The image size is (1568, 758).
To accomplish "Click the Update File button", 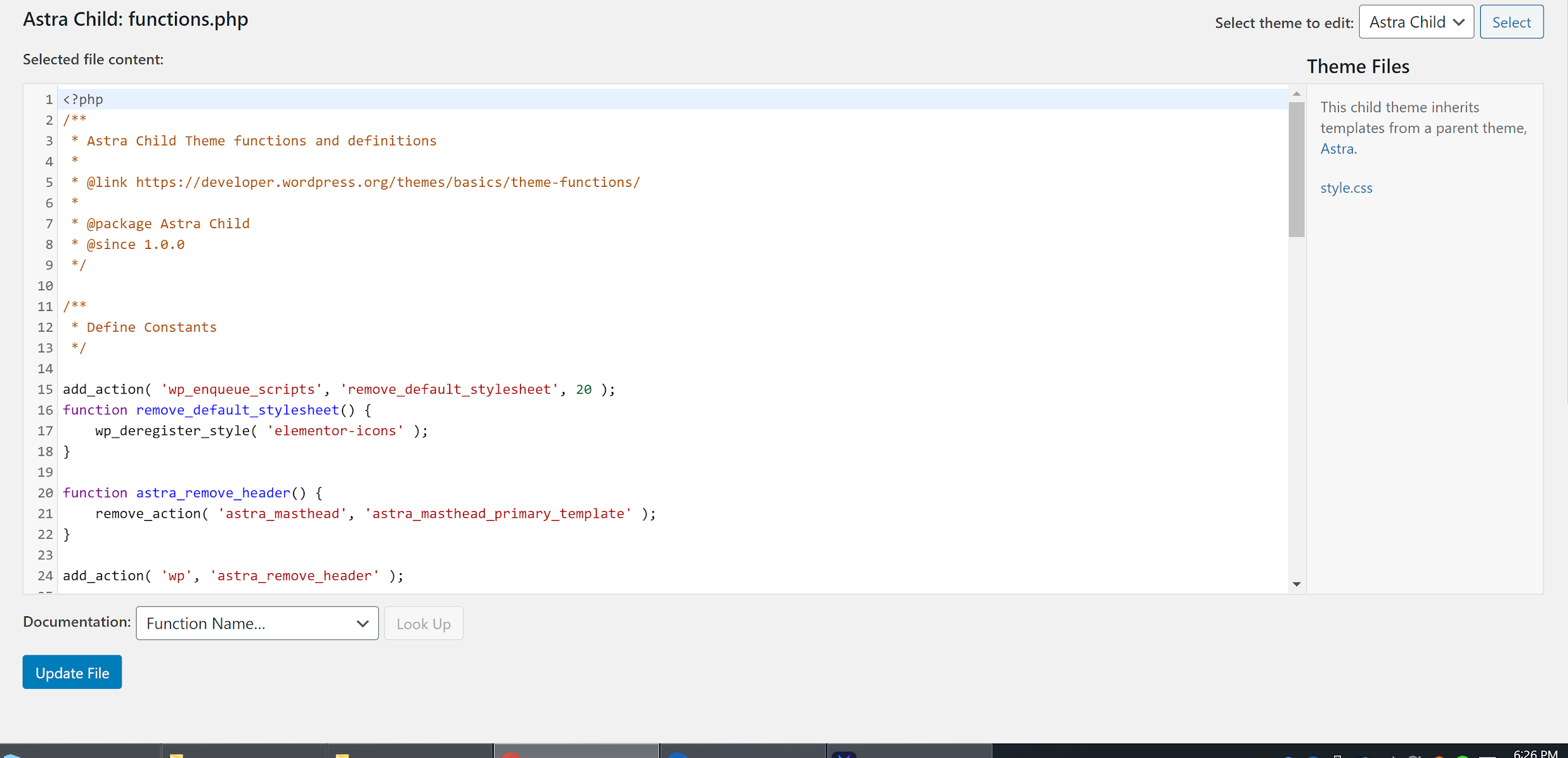I will (x=72, y=672).
